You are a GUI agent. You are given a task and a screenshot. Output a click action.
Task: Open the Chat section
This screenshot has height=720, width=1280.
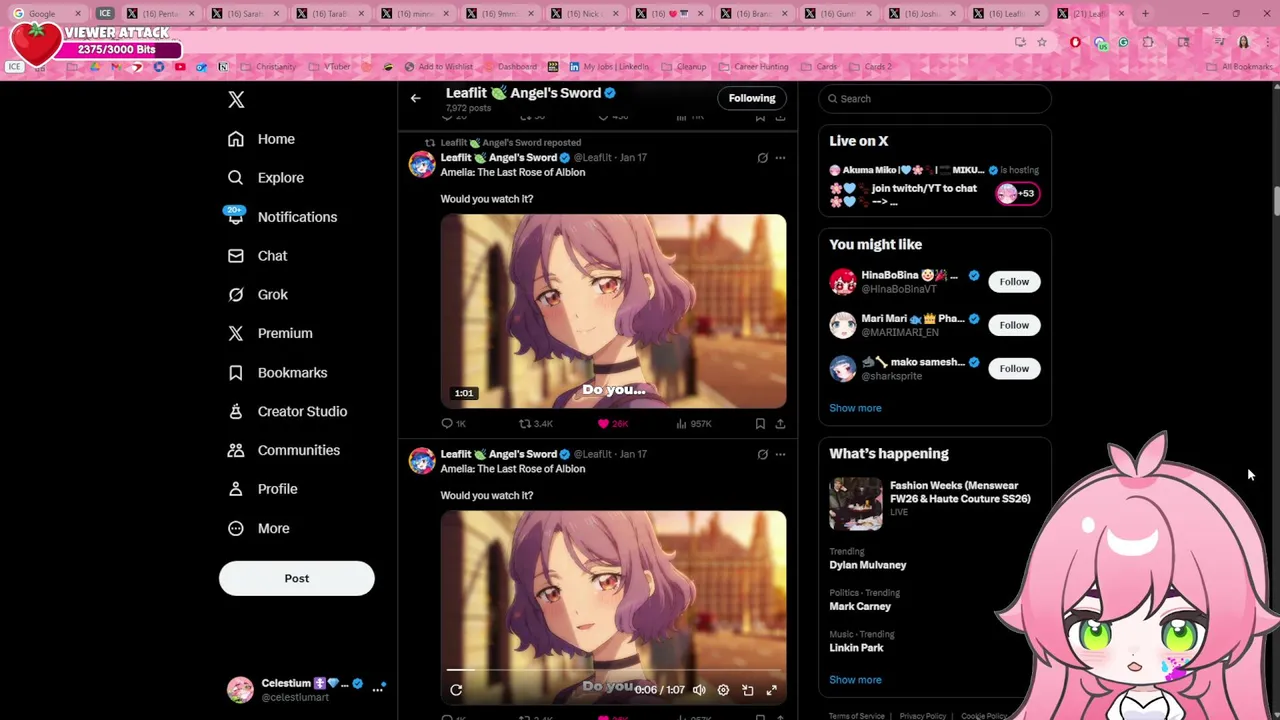(257, 256)
